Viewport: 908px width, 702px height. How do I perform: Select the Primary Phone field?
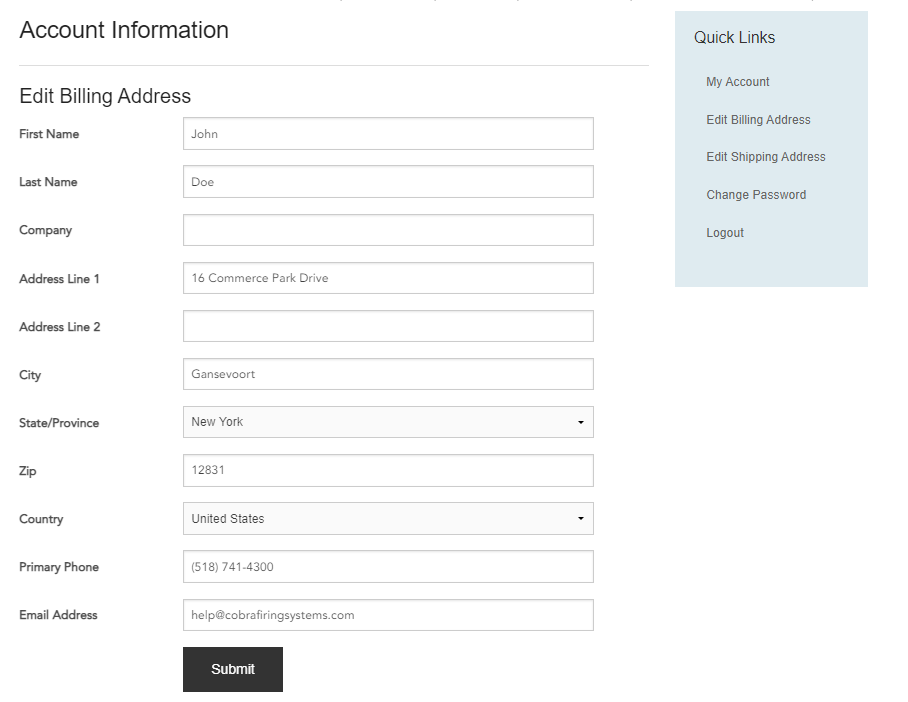(388, 566)
